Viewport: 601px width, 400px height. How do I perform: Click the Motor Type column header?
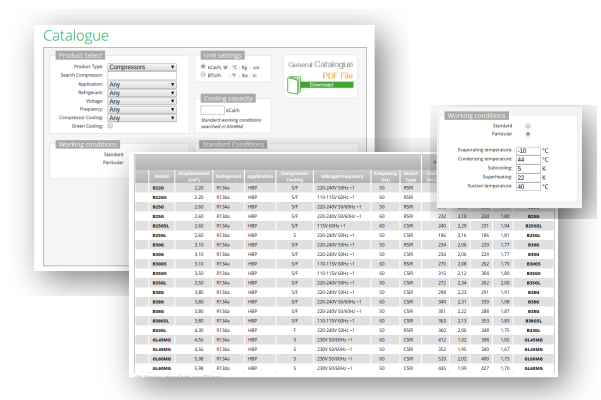411,176
